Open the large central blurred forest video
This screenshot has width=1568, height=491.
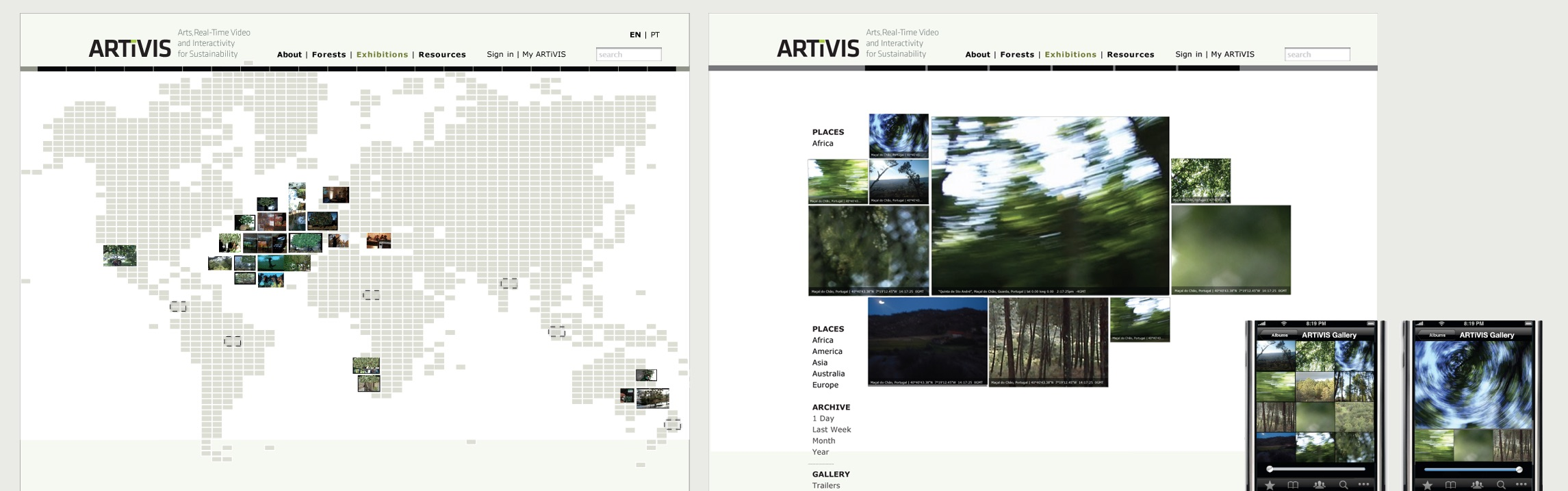coord(1050,205)
